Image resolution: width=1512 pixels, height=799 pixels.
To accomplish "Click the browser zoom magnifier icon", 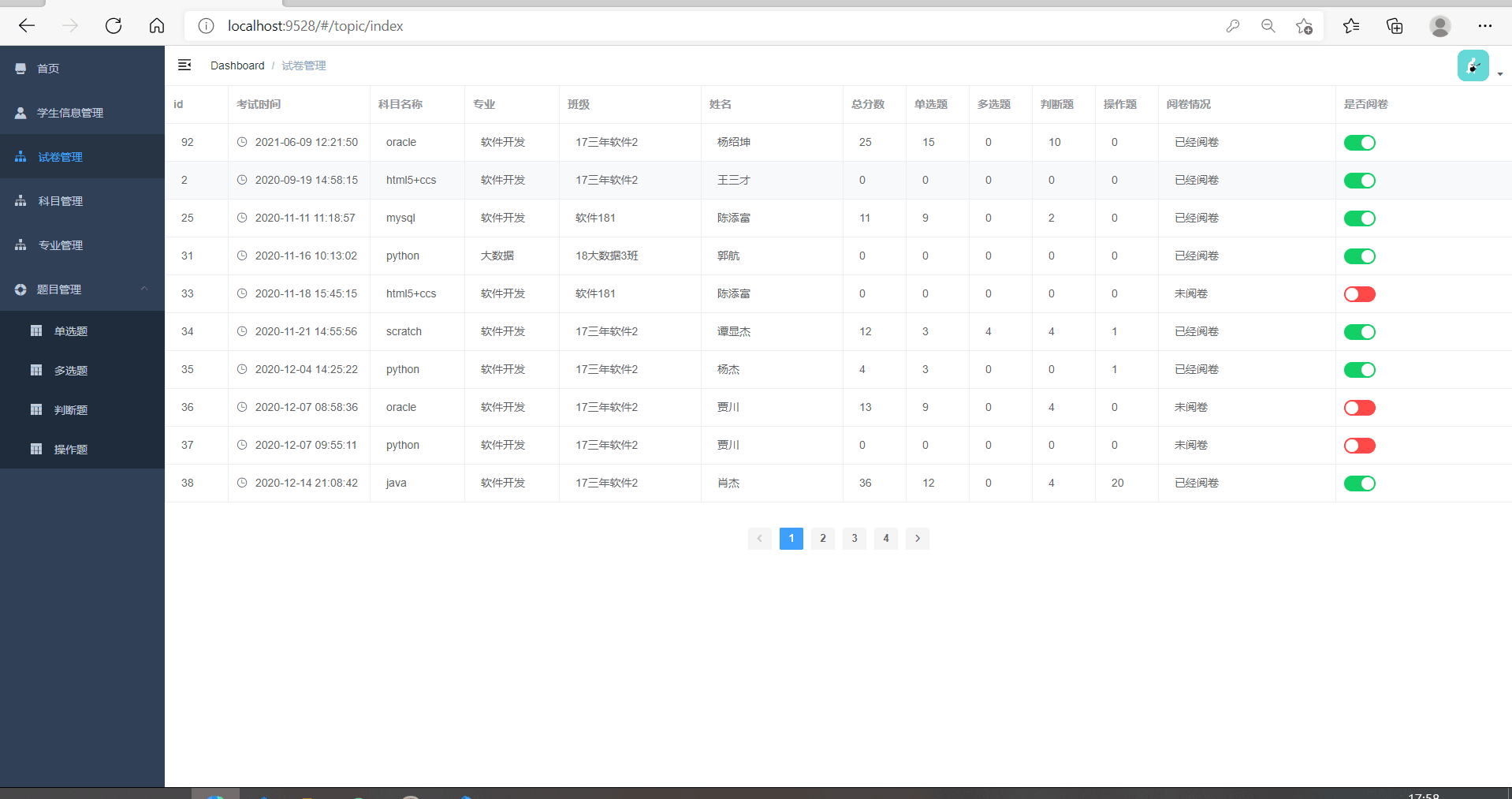I will coord(1268,26).
